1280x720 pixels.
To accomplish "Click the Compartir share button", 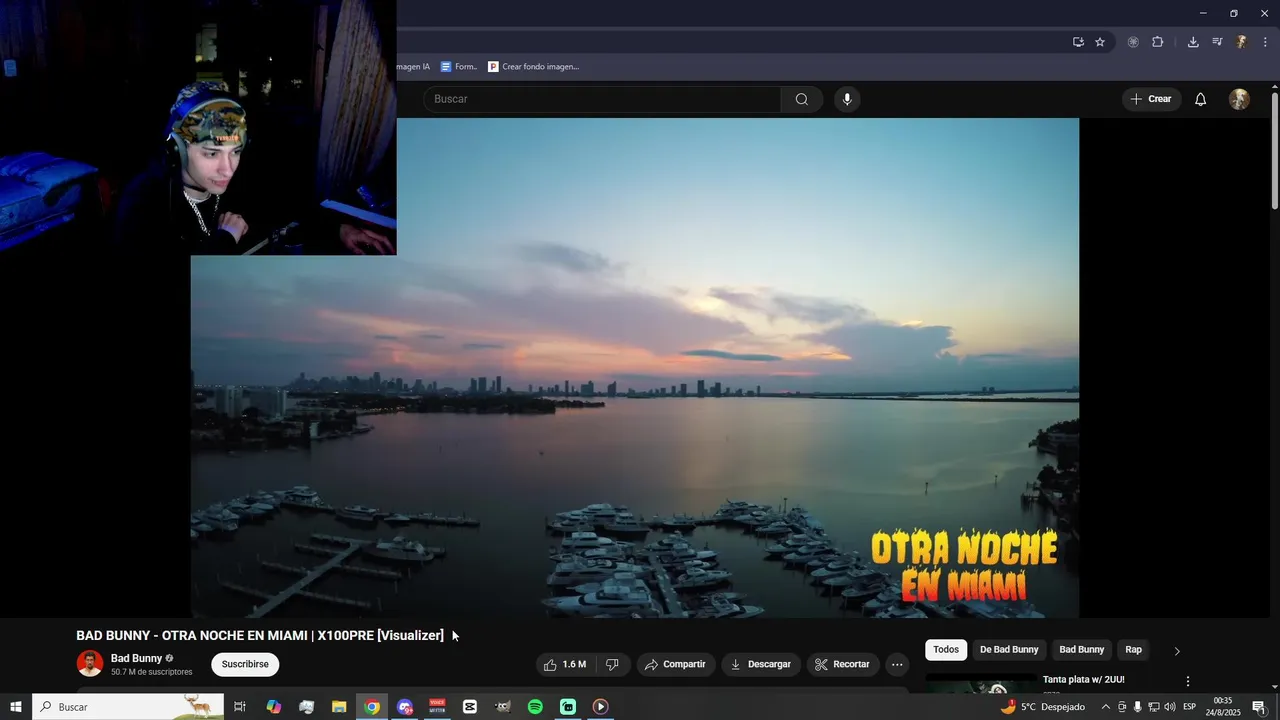I will point(675,664).
